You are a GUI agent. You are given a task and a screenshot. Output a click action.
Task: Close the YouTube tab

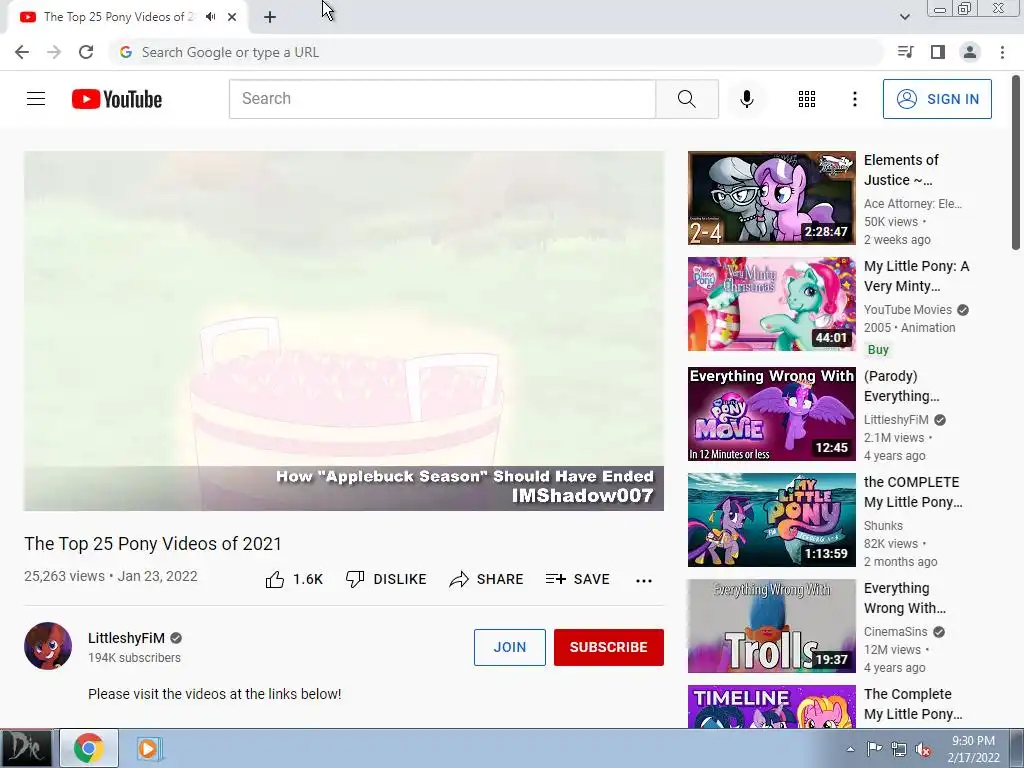[232, 17]
